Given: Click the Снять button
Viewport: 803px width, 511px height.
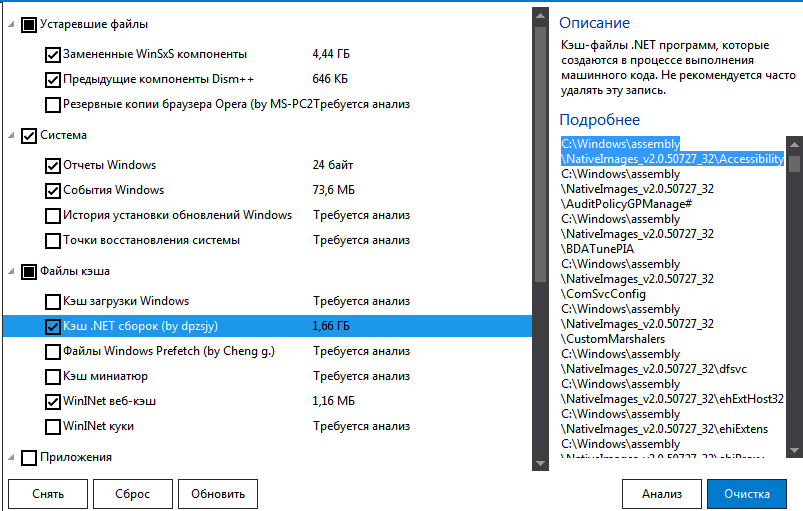Looking at the screenshot, I should tap(48, 494).
